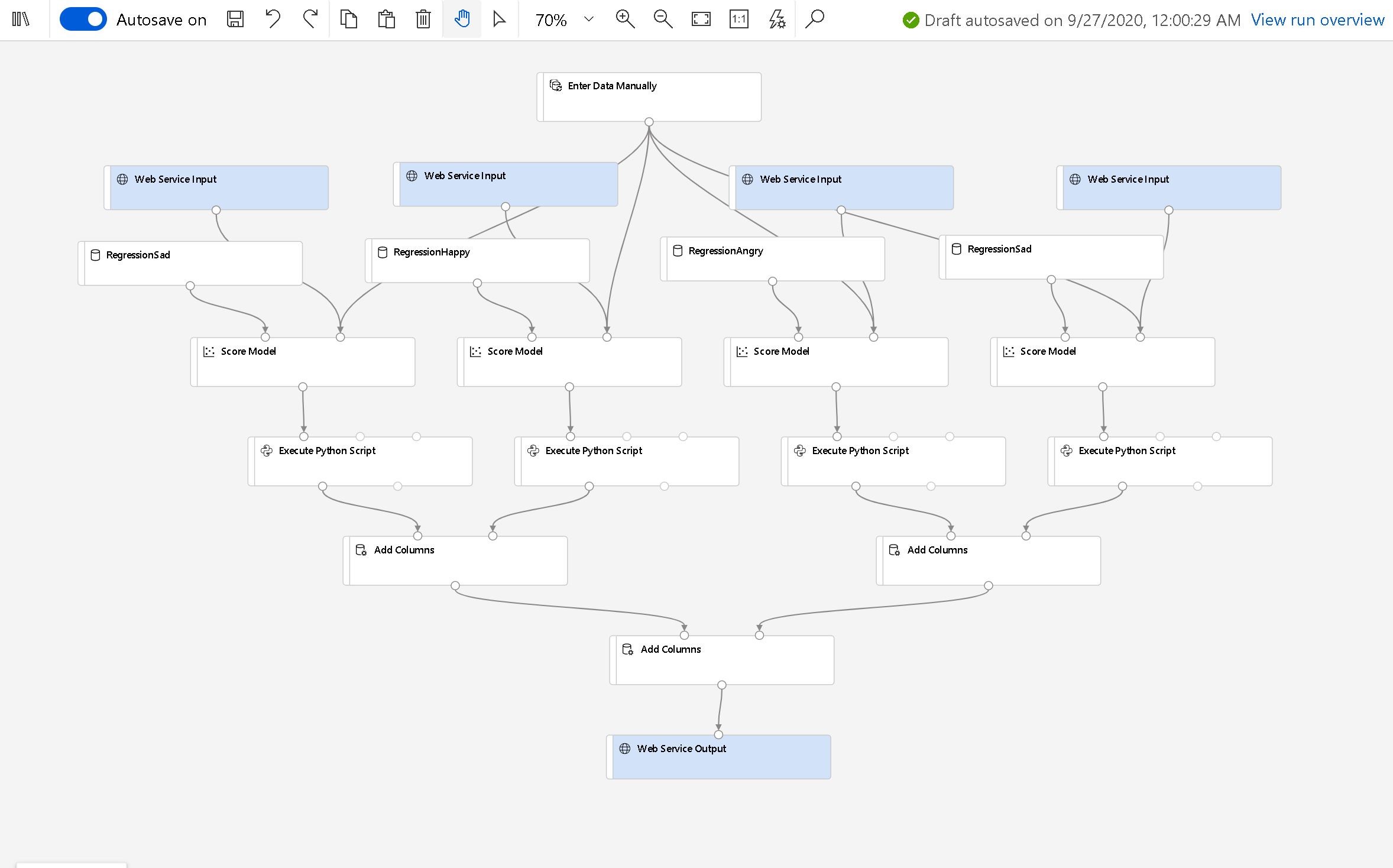Open canvas search with magnifier icon
This screenshot has height=868, width=1393.
click(x=815, y=20)
